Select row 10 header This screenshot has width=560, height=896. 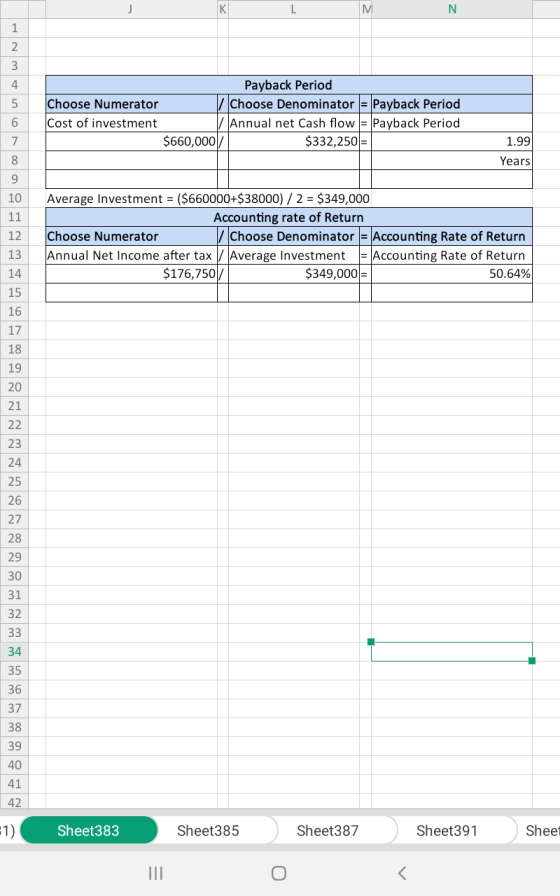tap(14, 198)
